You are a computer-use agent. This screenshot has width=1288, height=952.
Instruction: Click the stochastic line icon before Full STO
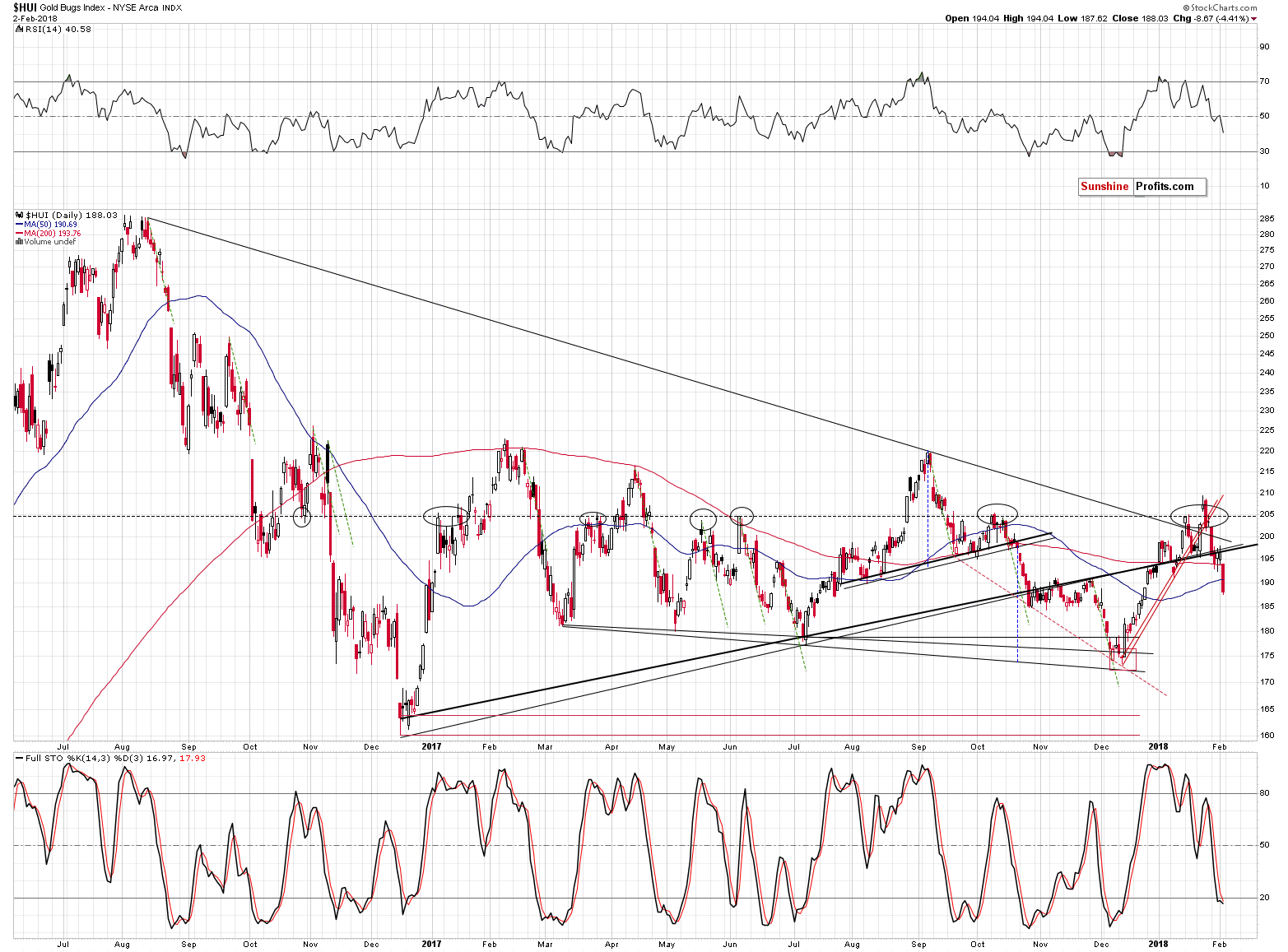pyautogui.click(x=20, y=758)
